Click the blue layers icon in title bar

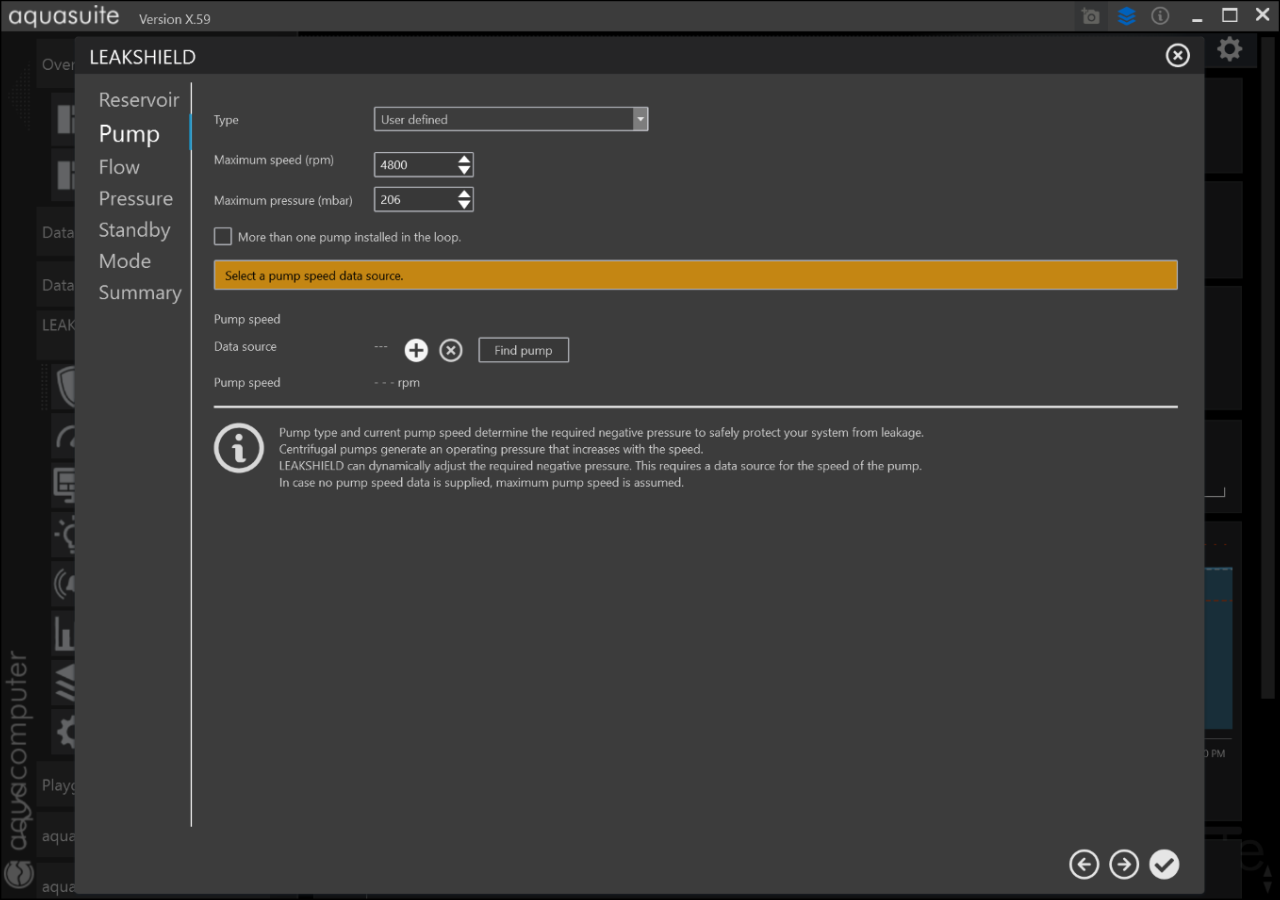click(1127, 17)
